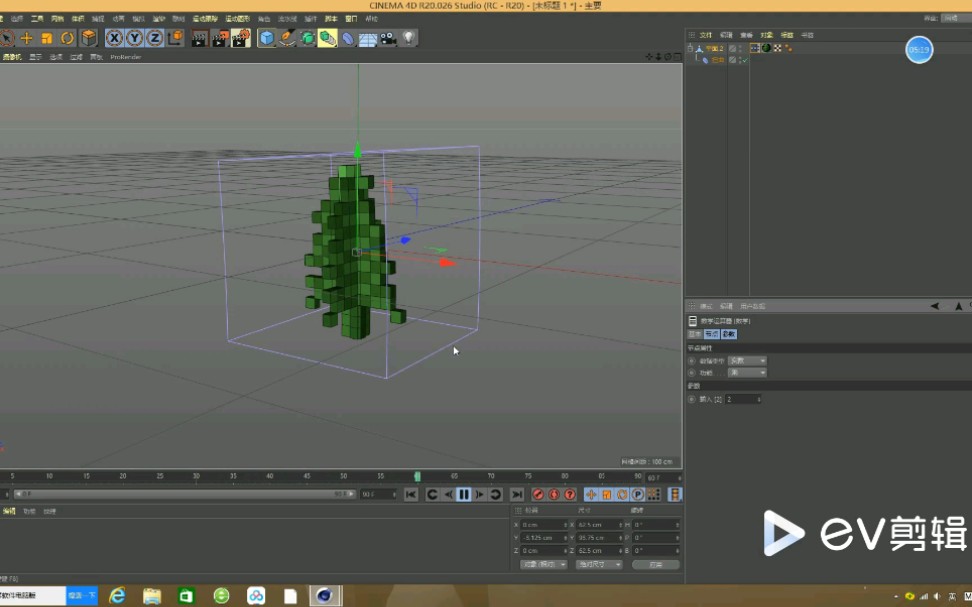This screenshot has height=607, width=972.
Task: Click the green timeline marker on the ruler
Action: [419, 477]
